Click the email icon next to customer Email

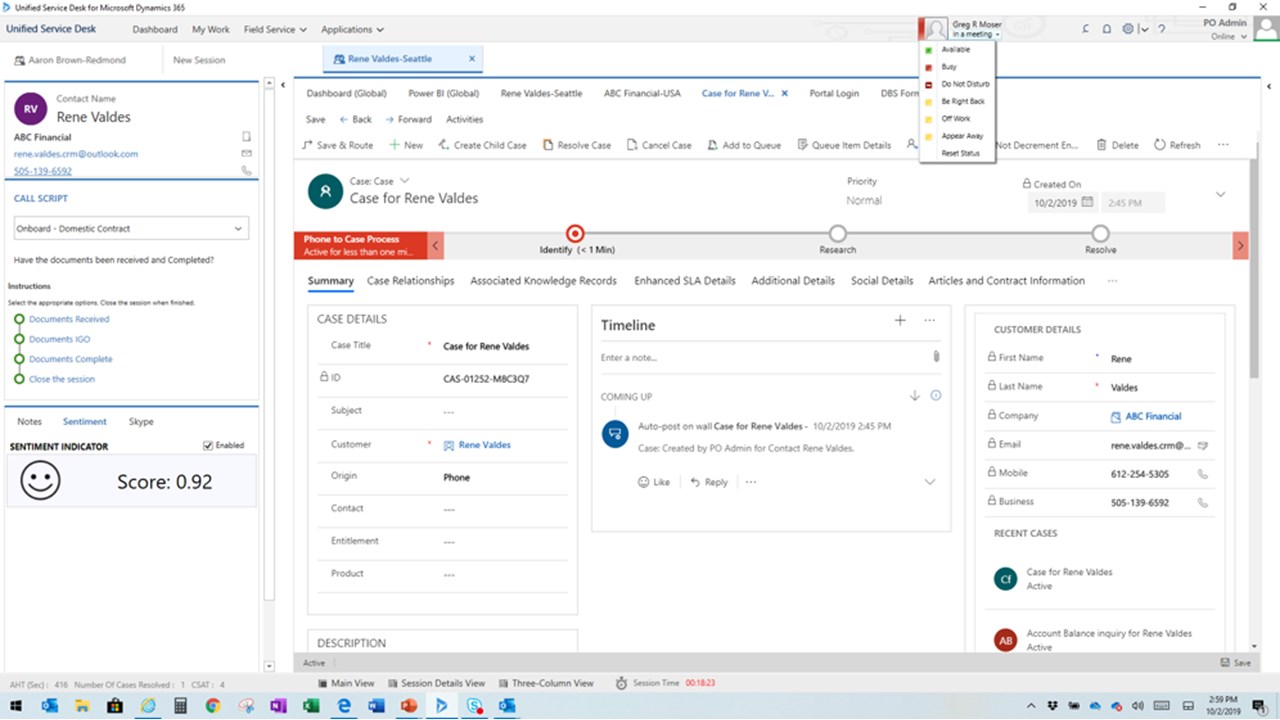(x=1203, y=445)
